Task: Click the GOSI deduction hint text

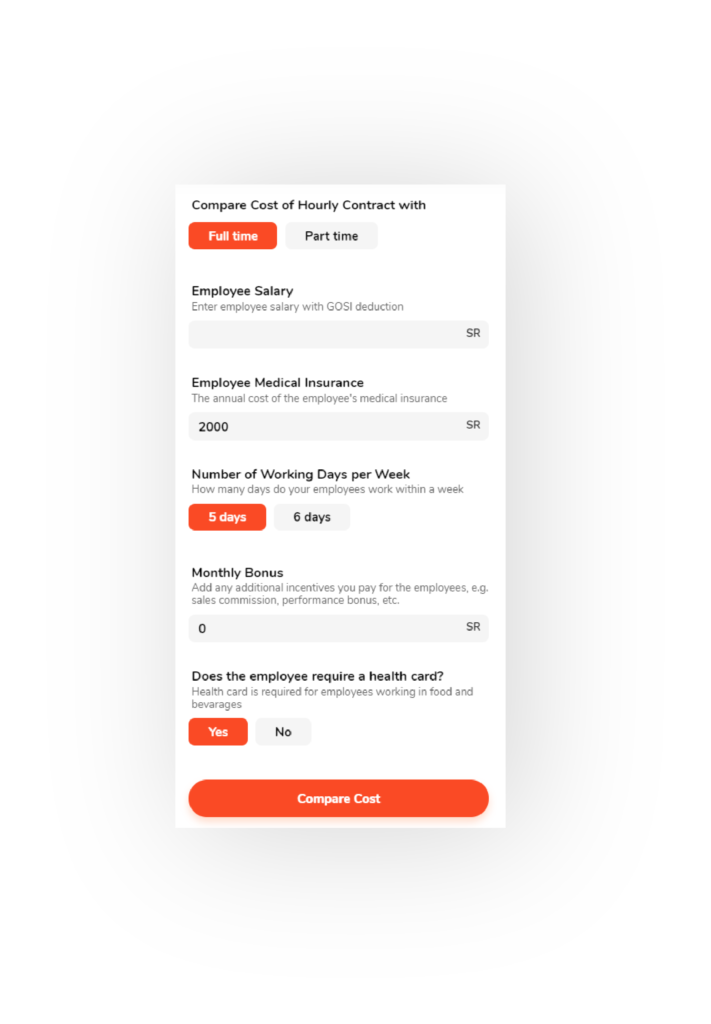Action: (x=297, y=307)
